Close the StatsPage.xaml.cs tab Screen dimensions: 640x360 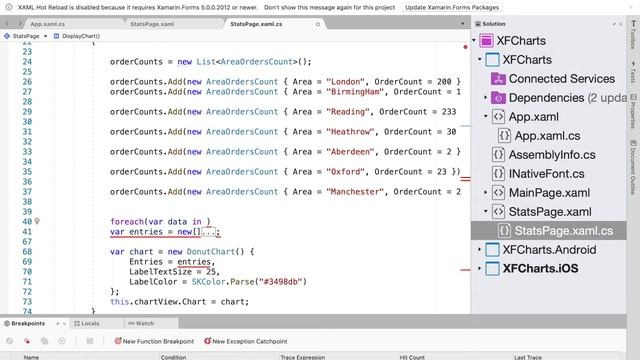click(318, 24)
